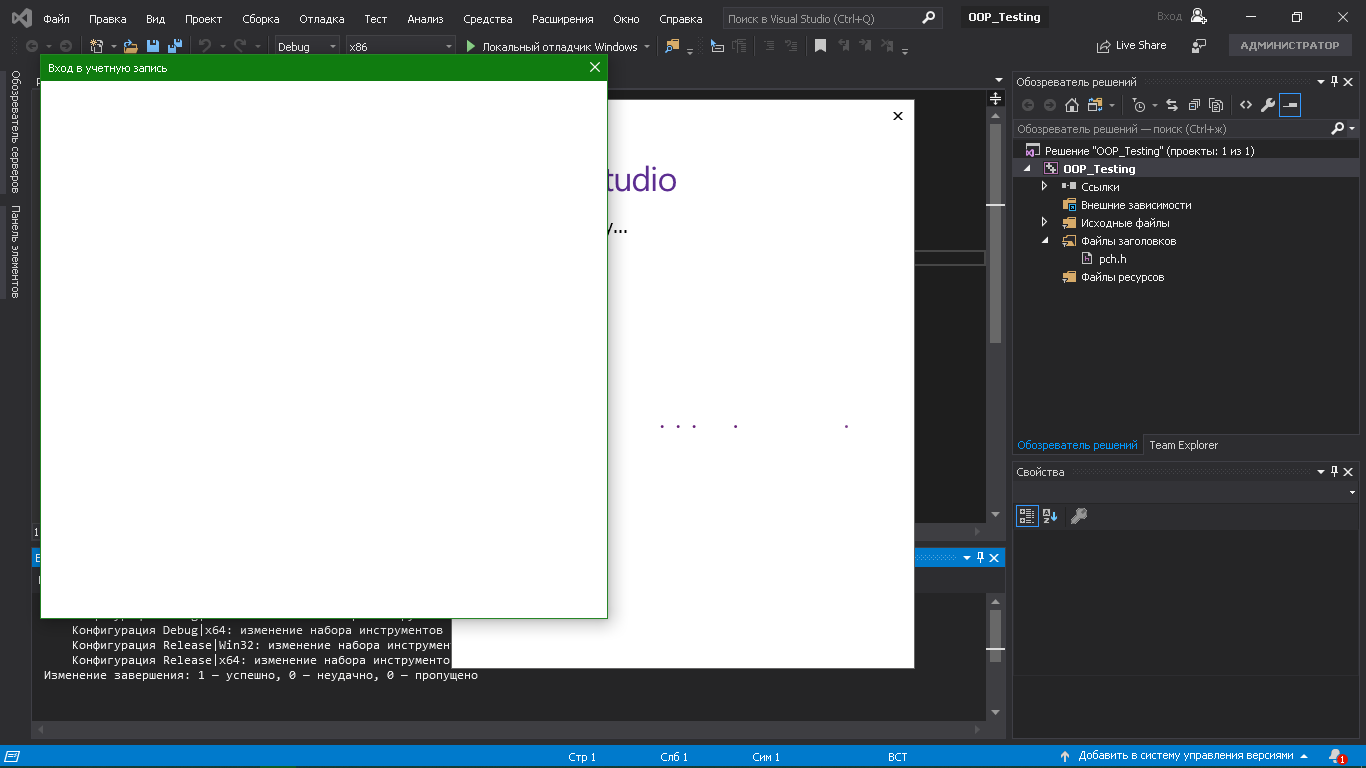Screen dimensions: 1366x768
Task: Close the Вход в учетную запись dialog
Action: 595,67
